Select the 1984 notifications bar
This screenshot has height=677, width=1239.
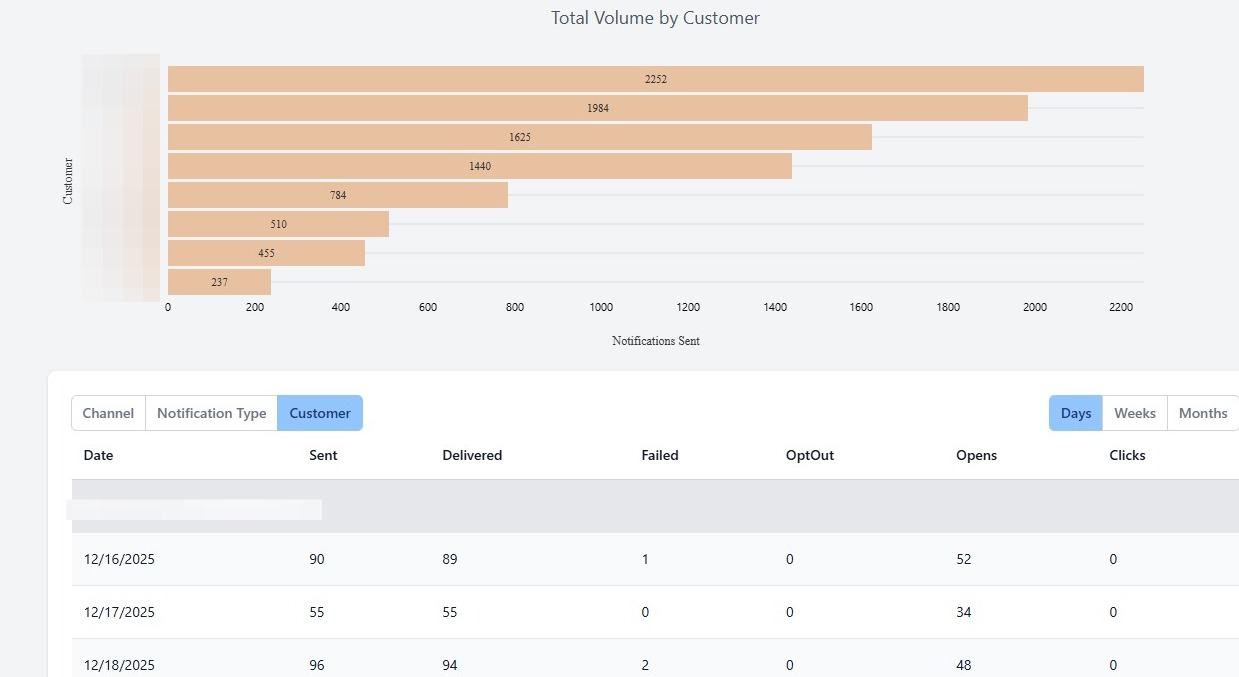[x=597, y=108]
